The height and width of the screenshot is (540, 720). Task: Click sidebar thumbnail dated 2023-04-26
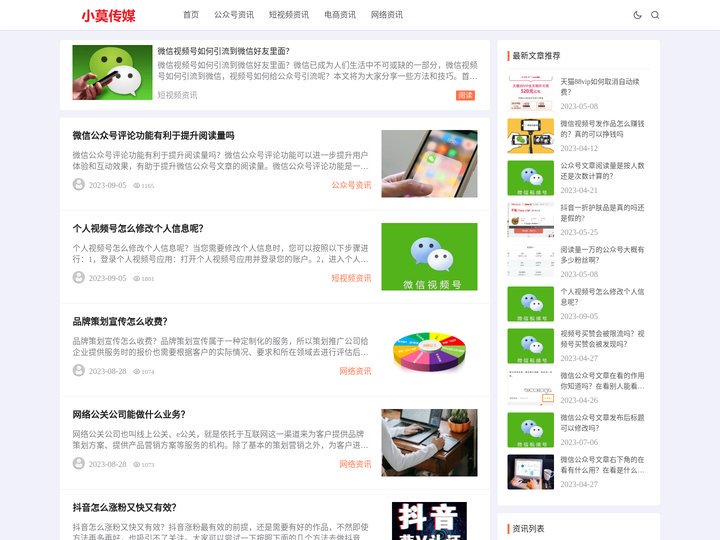coord(530,388)
